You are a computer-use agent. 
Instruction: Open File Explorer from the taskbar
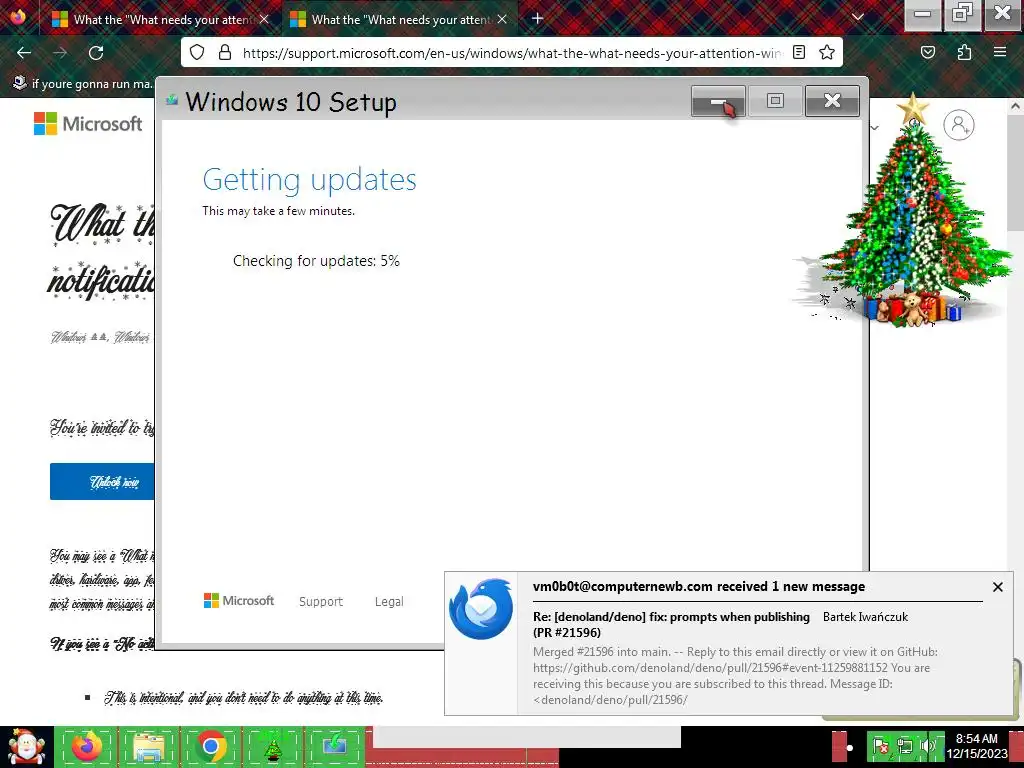pyautogui.click(x=148, y=746)
